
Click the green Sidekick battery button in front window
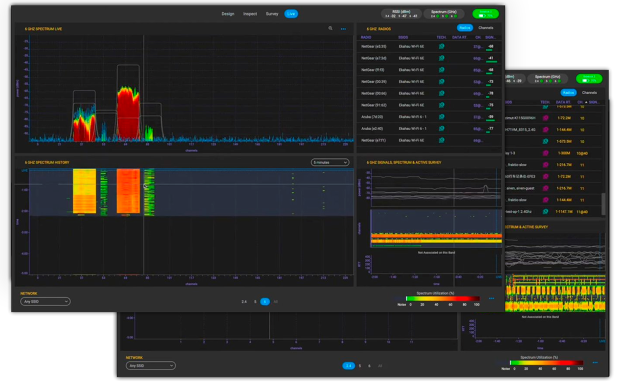coord(486,14)
